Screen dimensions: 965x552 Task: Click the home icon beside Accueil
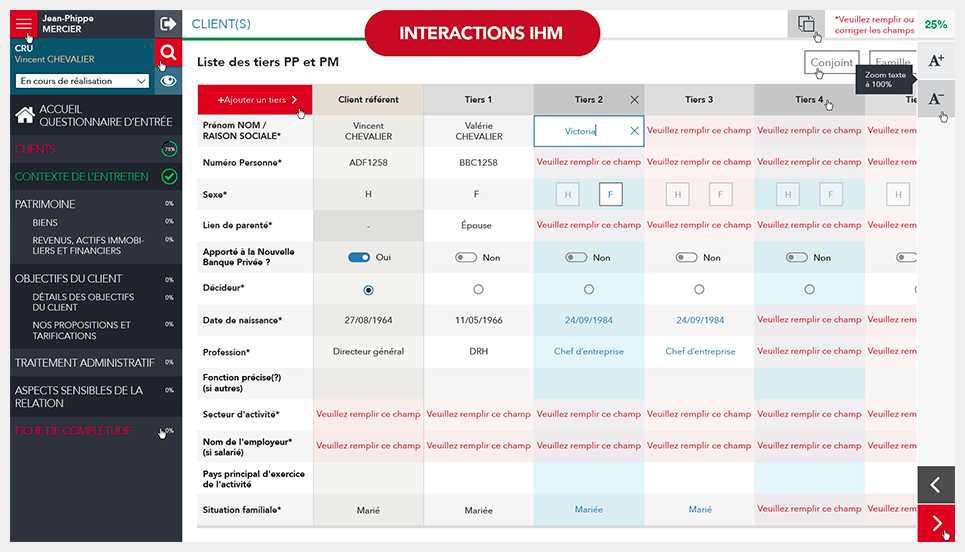click(25, 116)
